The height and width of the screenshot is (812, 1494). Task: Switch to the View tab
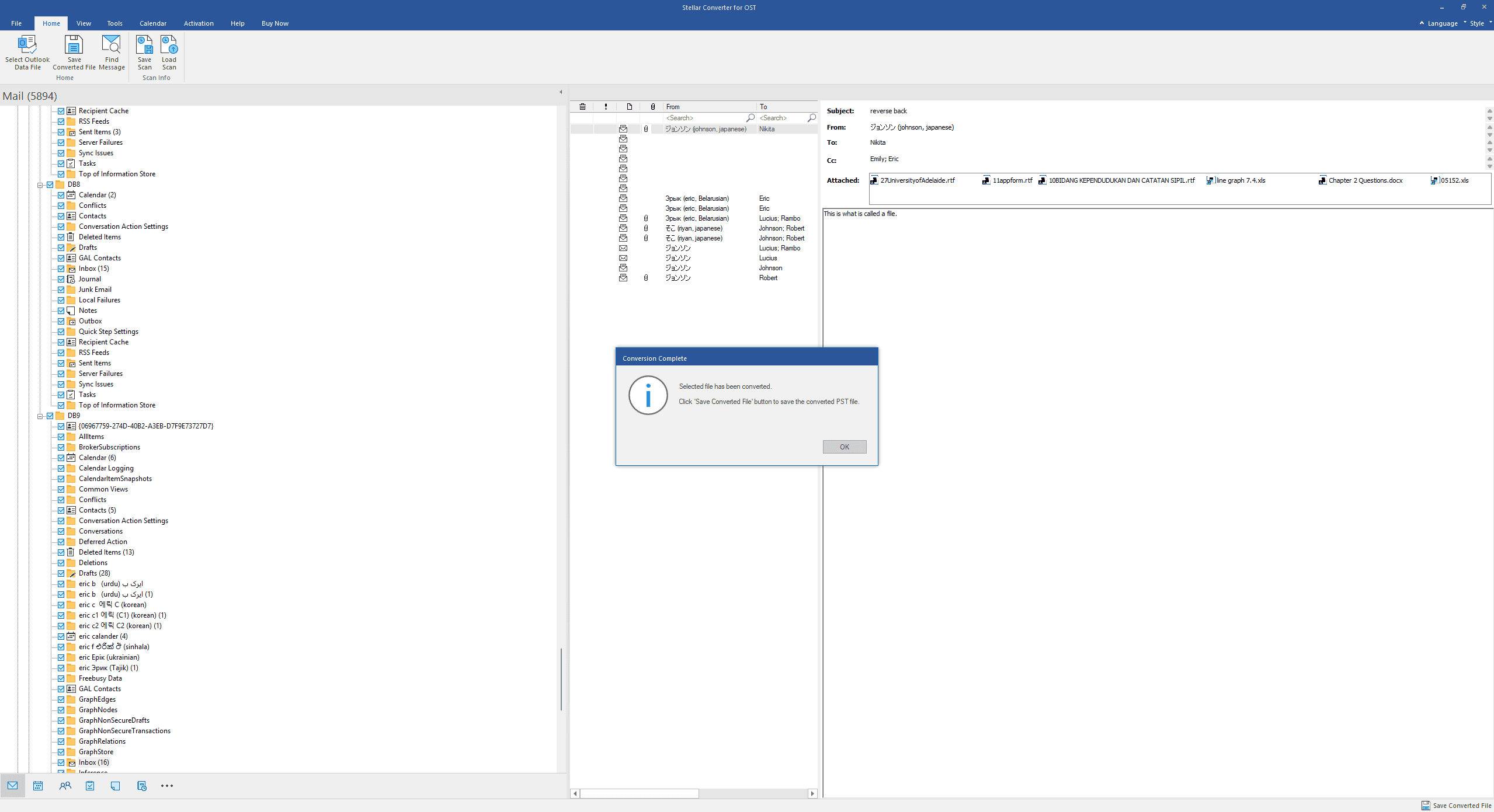(x=84, y=23)
